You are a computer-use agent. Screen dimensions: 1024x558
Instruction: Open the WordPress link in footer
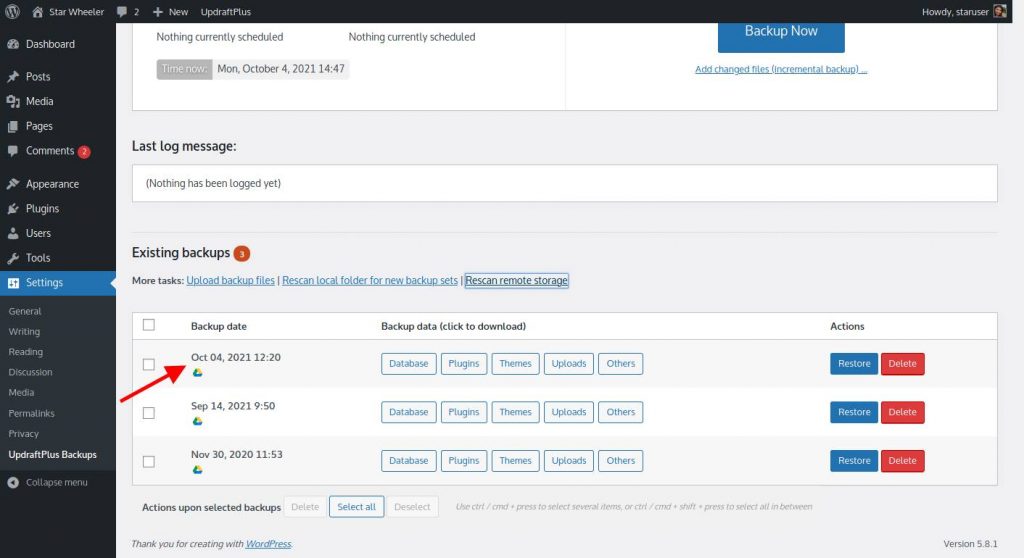pos(268,544)
